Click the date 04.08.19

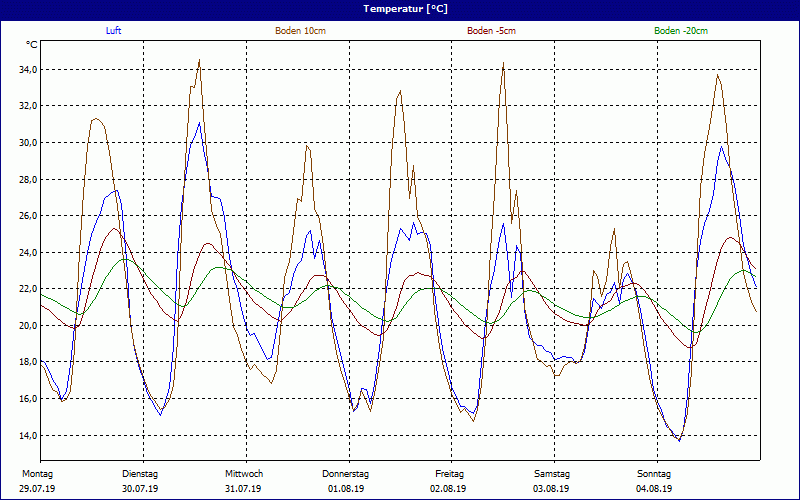click(x=654, y=489)
